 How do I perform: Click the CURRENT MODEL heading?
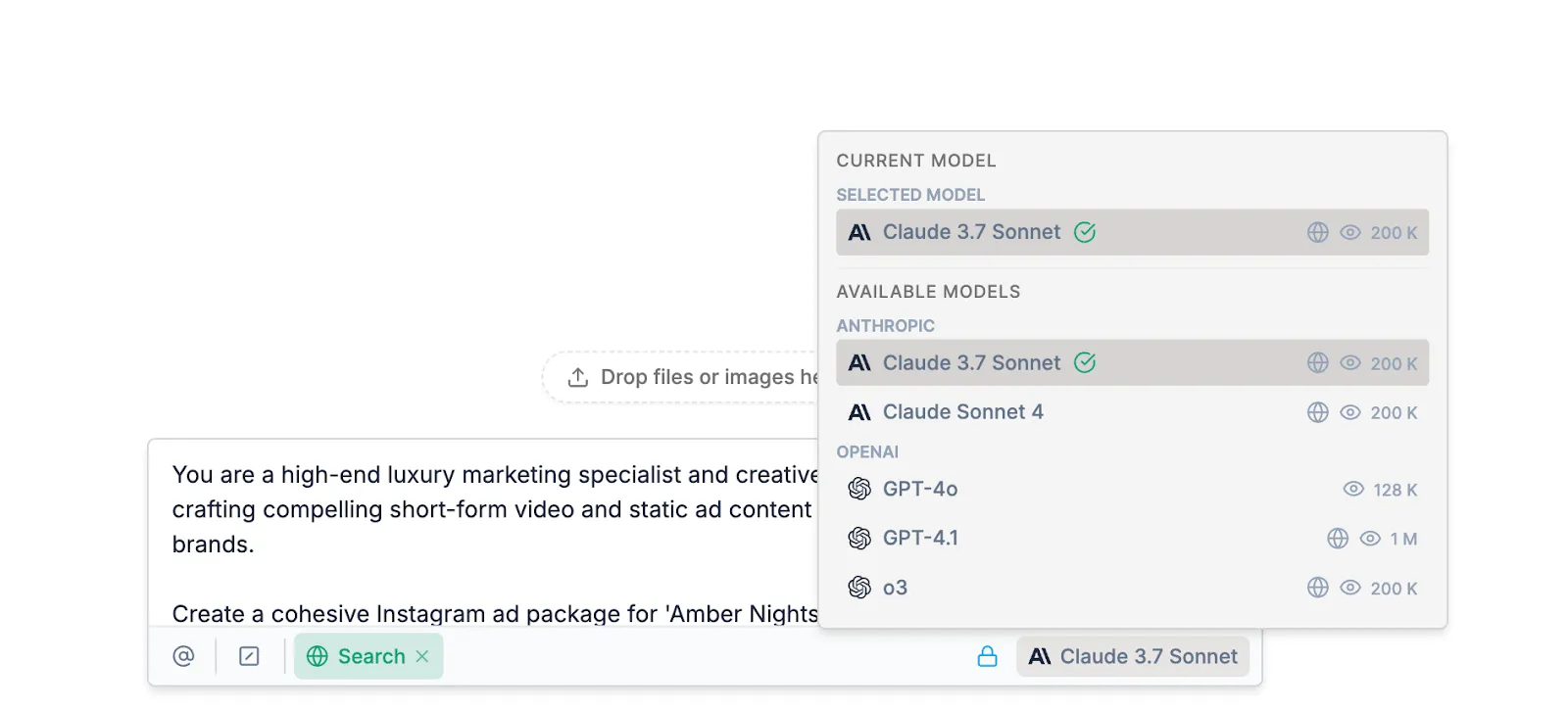pos(916,161)
